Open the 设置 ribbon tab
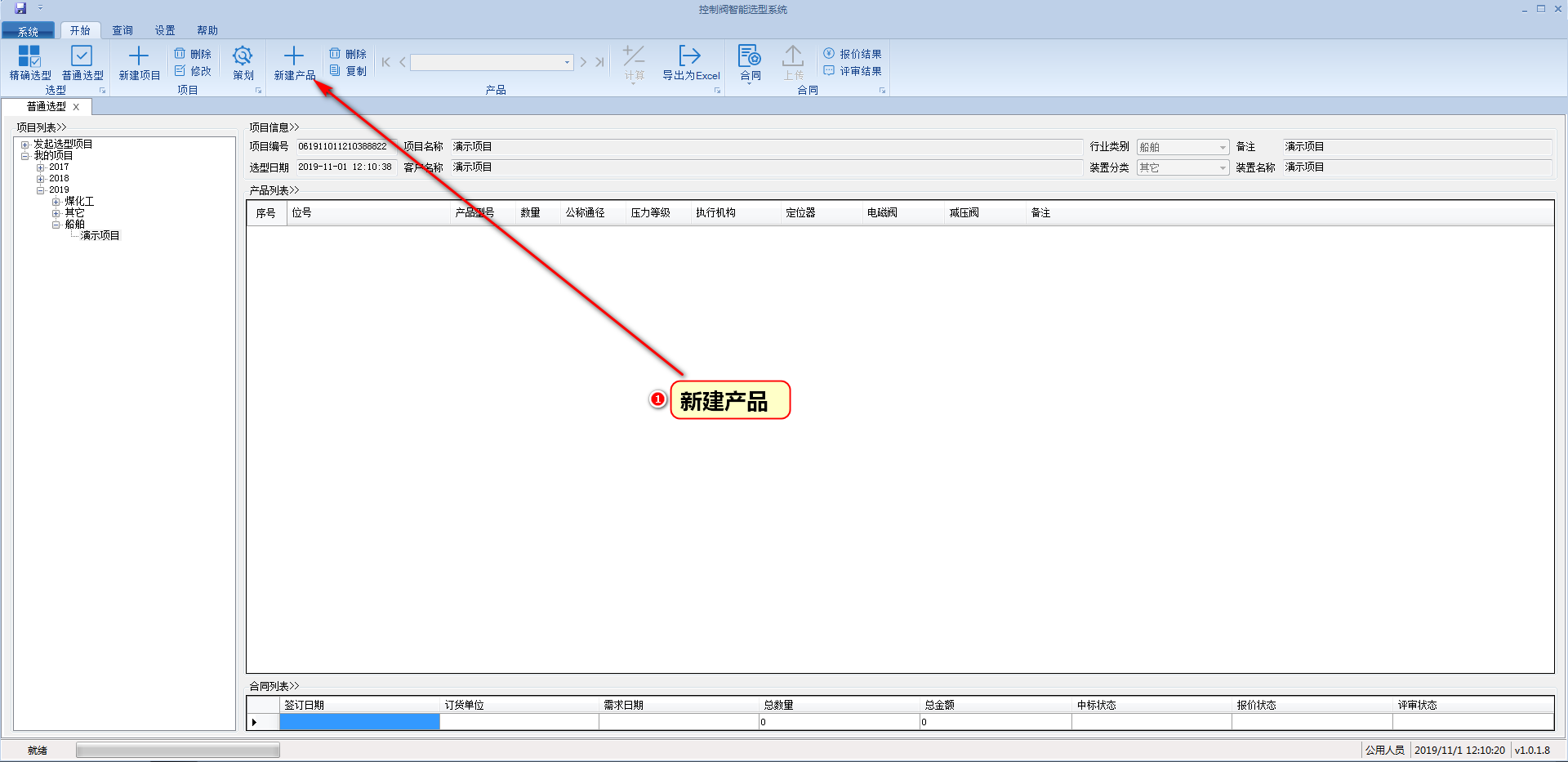The width and height of the screenshot is (1568, 762). (165, 30)
